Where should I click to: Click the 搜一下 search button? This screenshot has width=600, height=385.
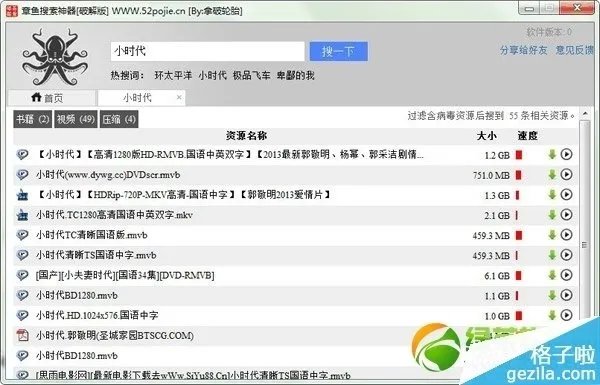(x=339, y=51)
